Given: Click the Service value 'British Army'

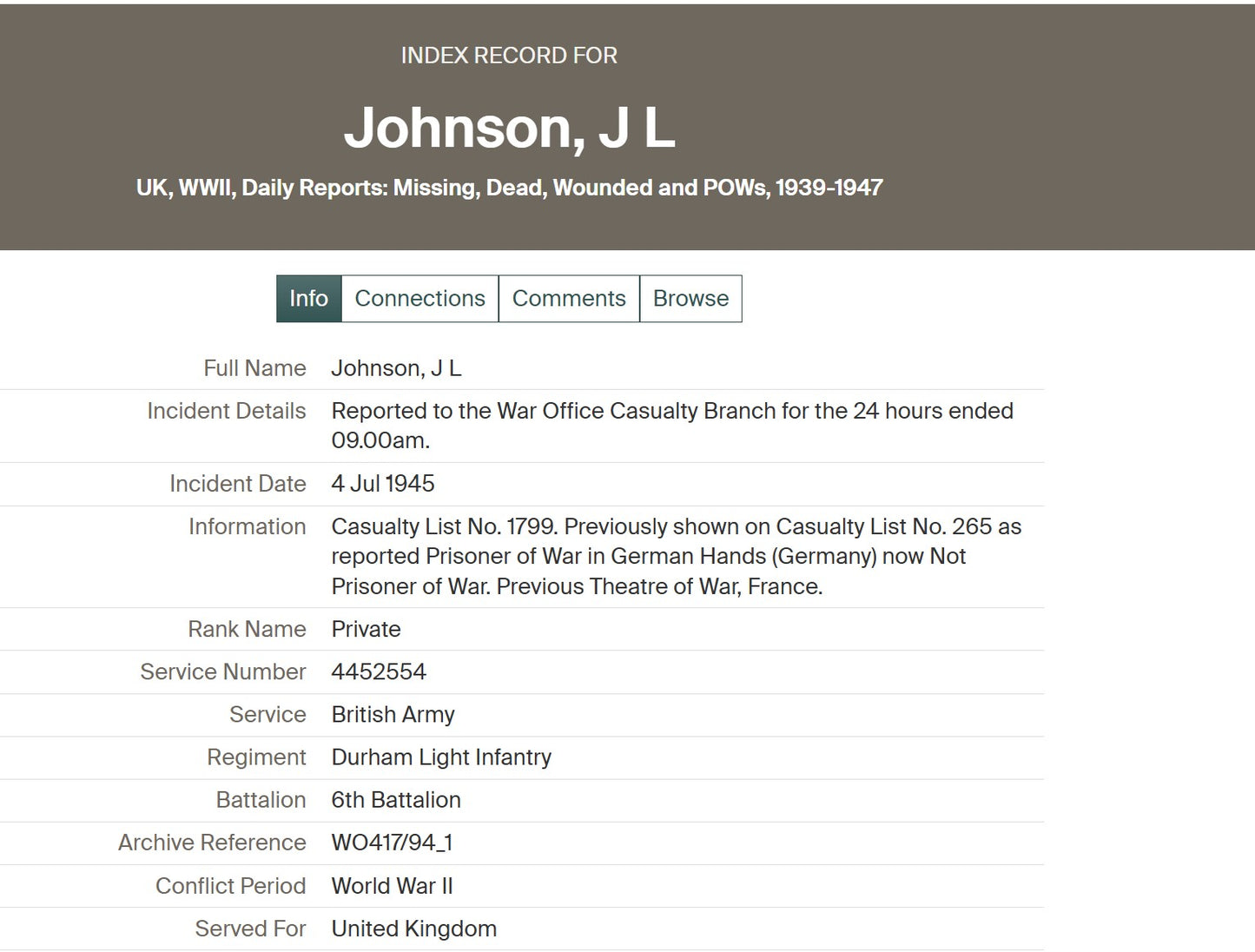Looking at the screenshot, I should coord(393,714).
